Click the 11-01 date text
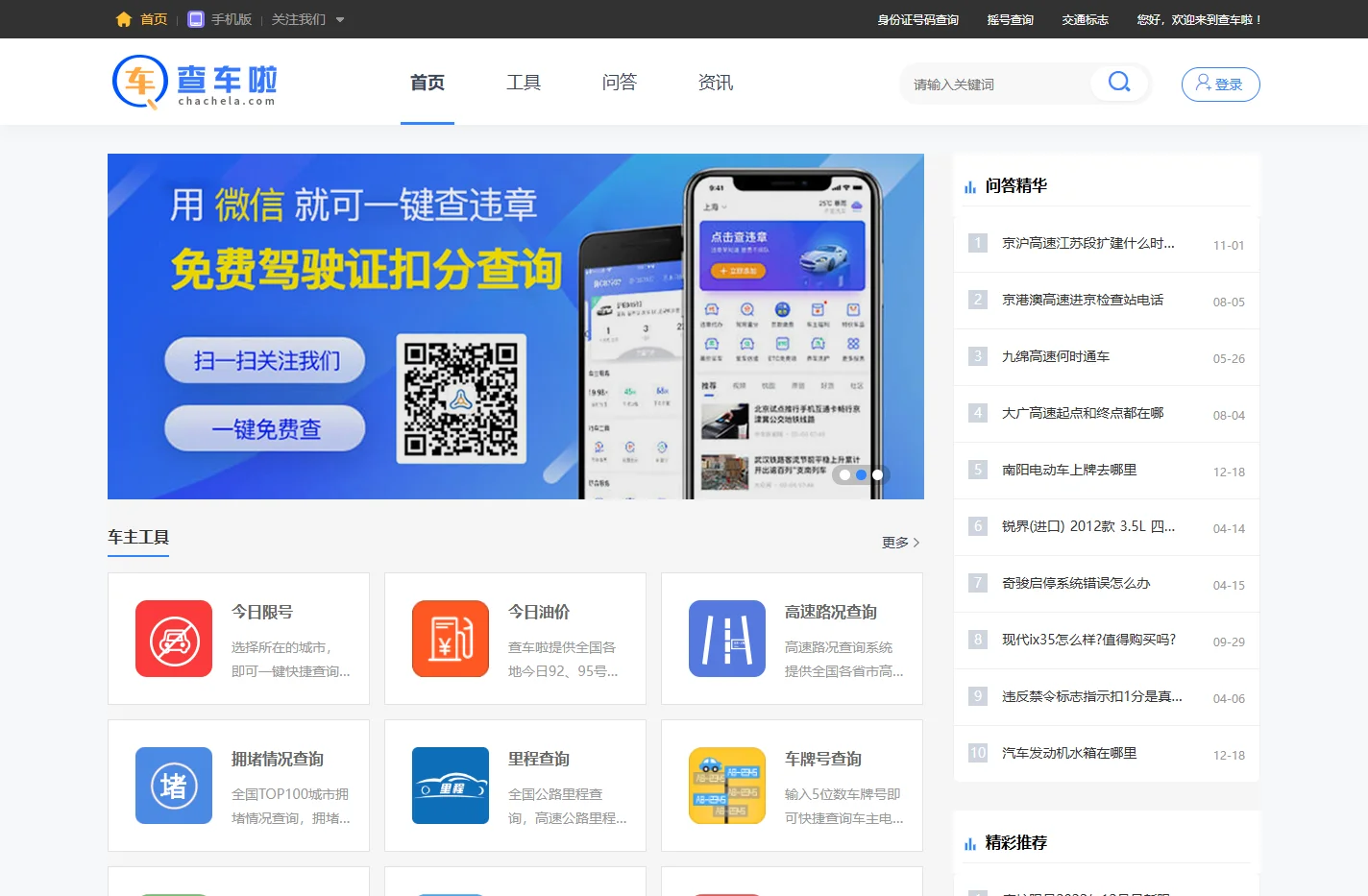 coord(1229,245)
